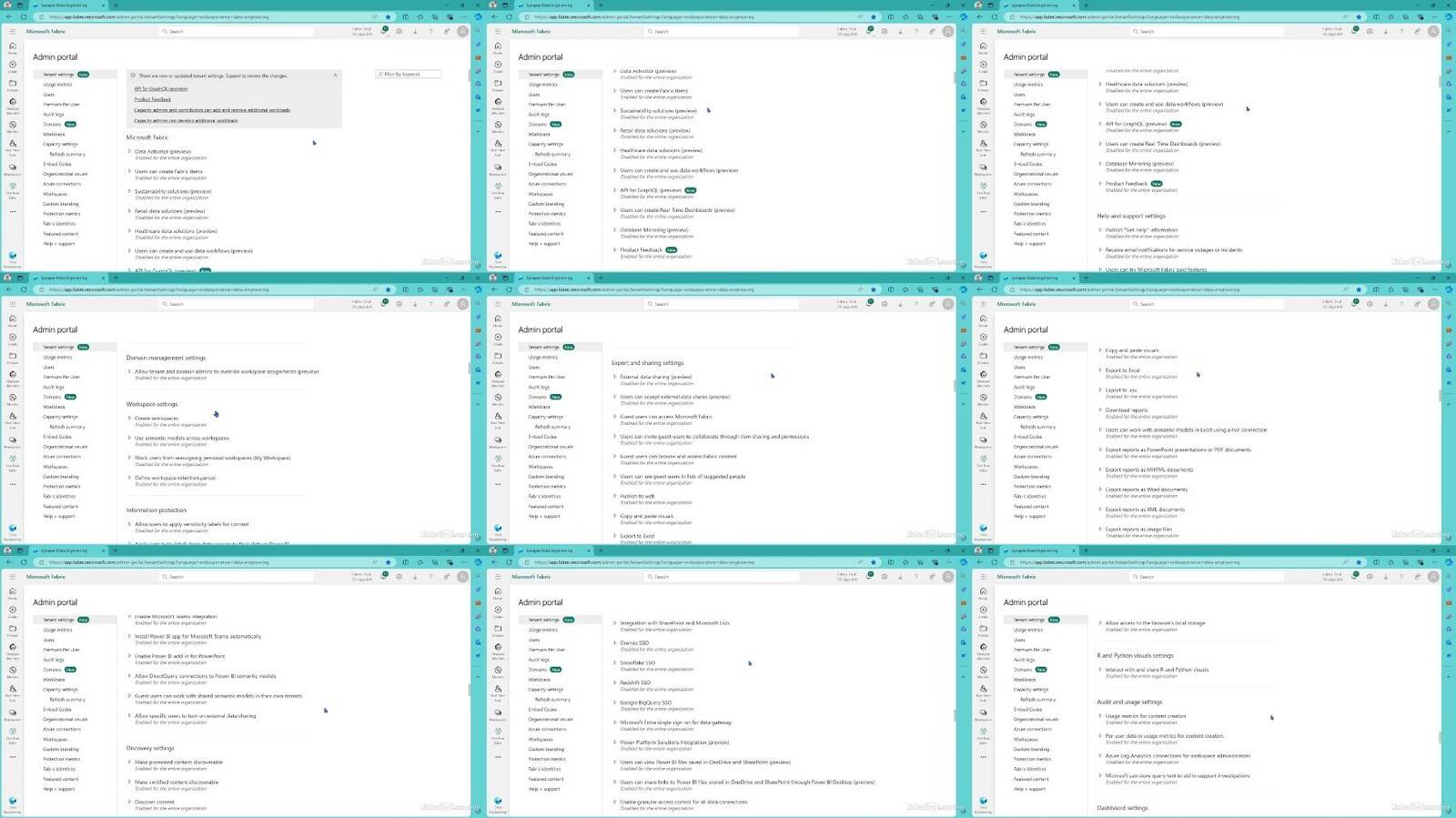Select Azure connections in Snowflake SSO window
Screen dimensions: 1456x818
547,729
